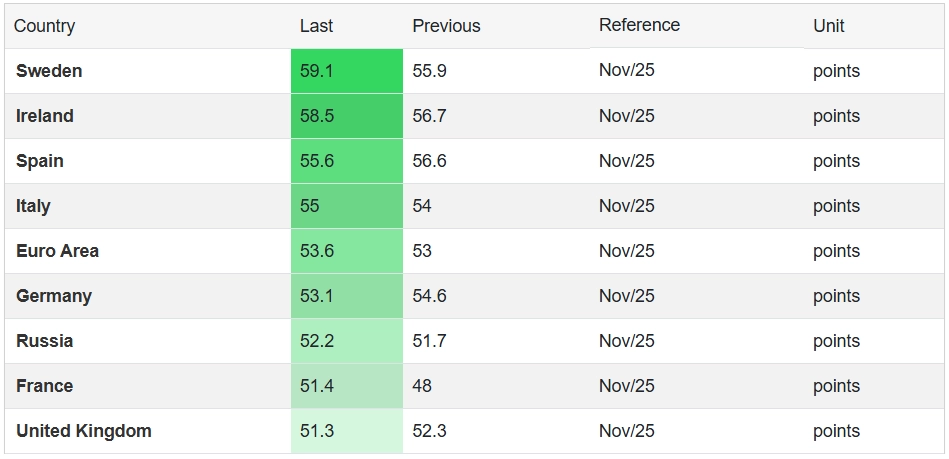Select the Italy row link
This screenshot has height=459, width=949.
pyautogui.click(x=33, y=206)
